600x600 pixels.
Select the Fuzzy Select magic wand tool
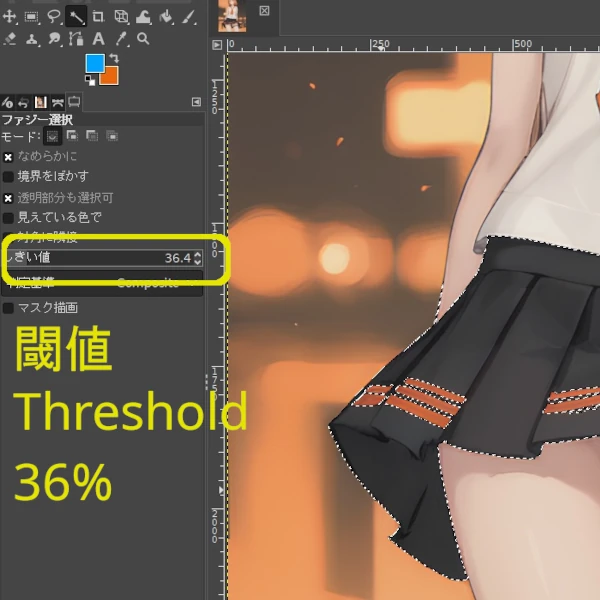76,17
